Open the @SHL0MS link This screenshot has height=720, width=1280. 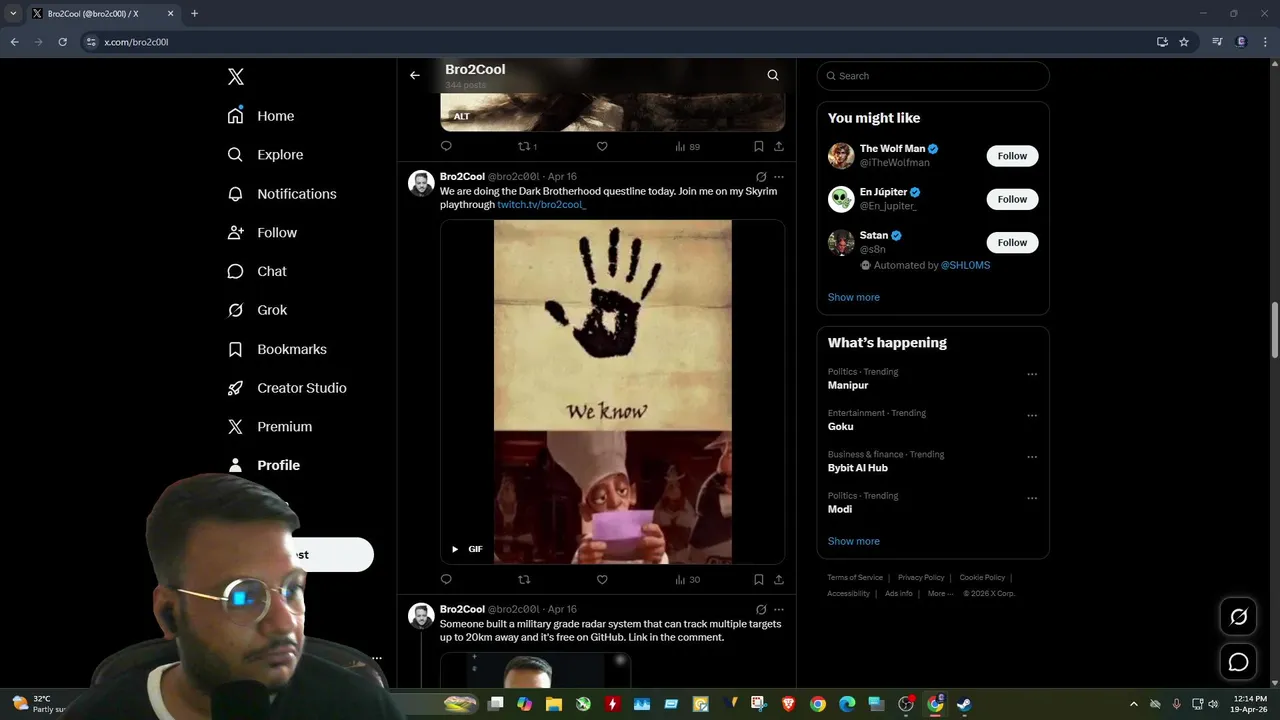click(965, 265)
